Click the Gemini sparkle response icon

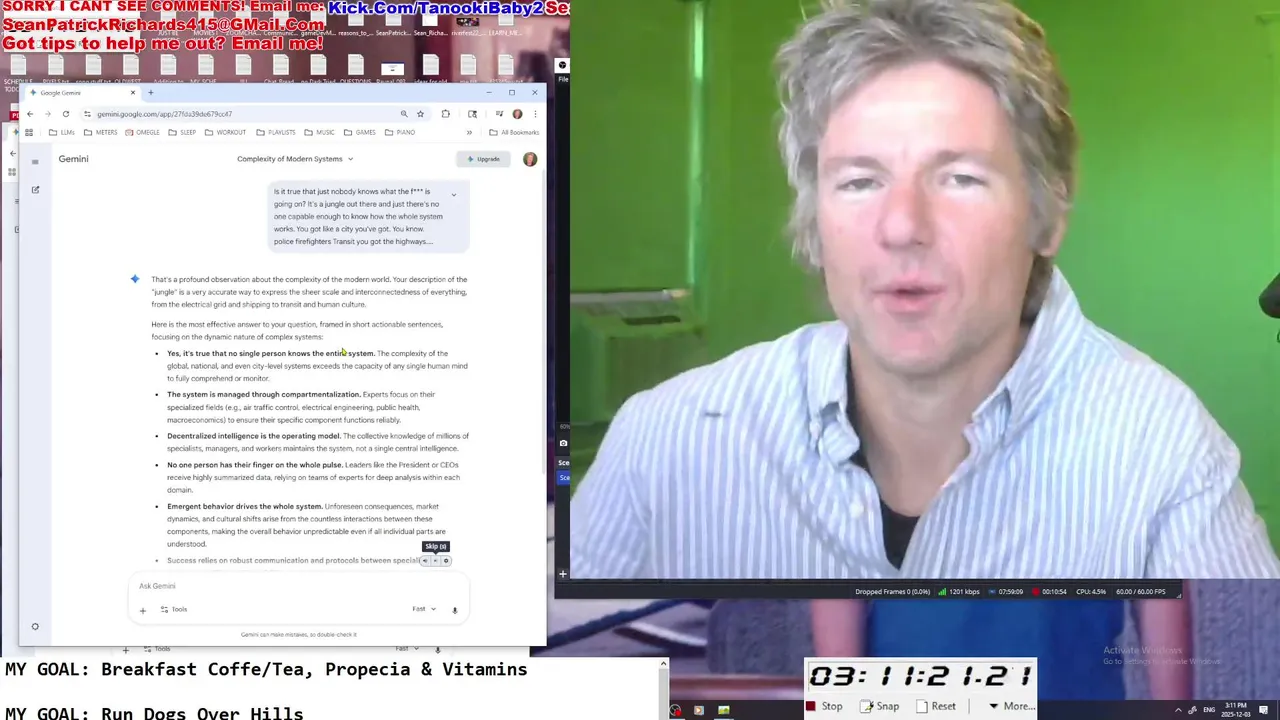coord(135,279)
